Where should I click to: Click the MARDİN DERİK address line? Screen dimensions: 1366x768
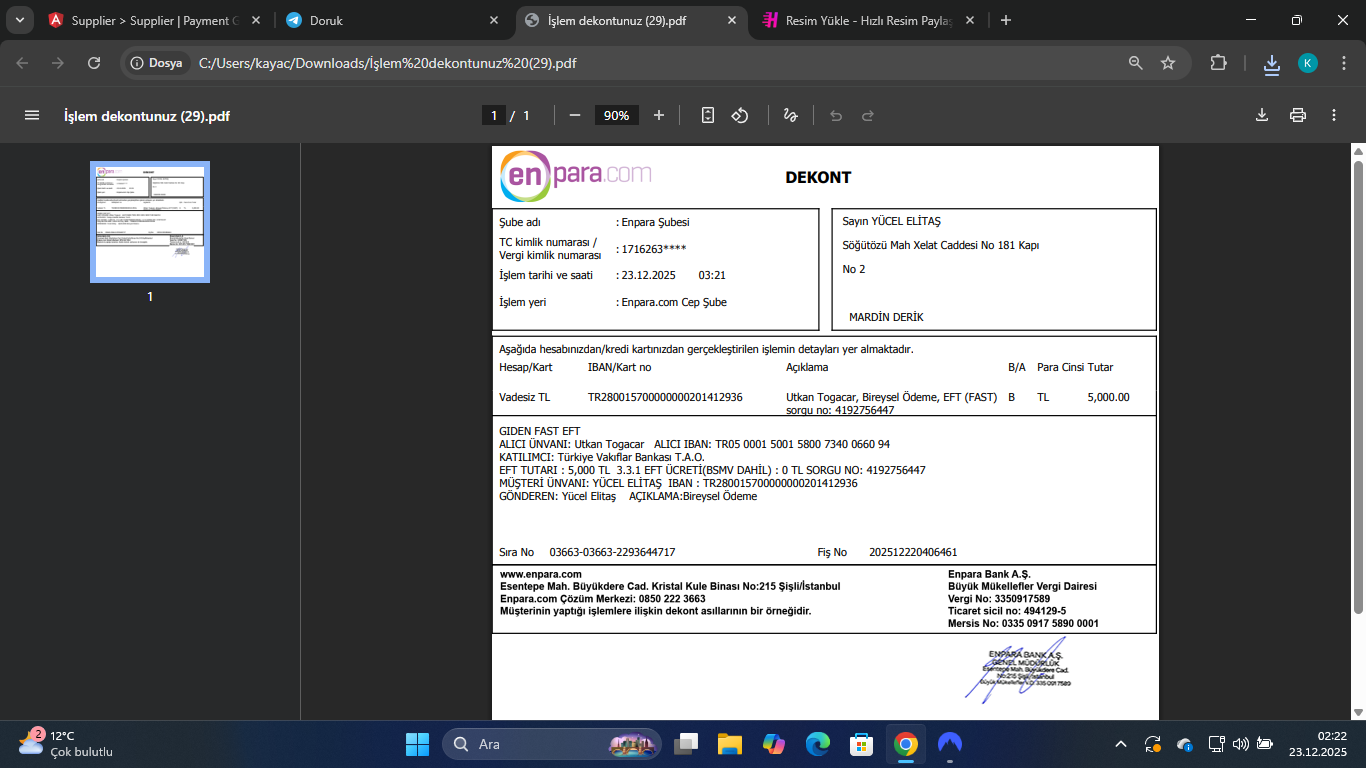tap(886, 317)
